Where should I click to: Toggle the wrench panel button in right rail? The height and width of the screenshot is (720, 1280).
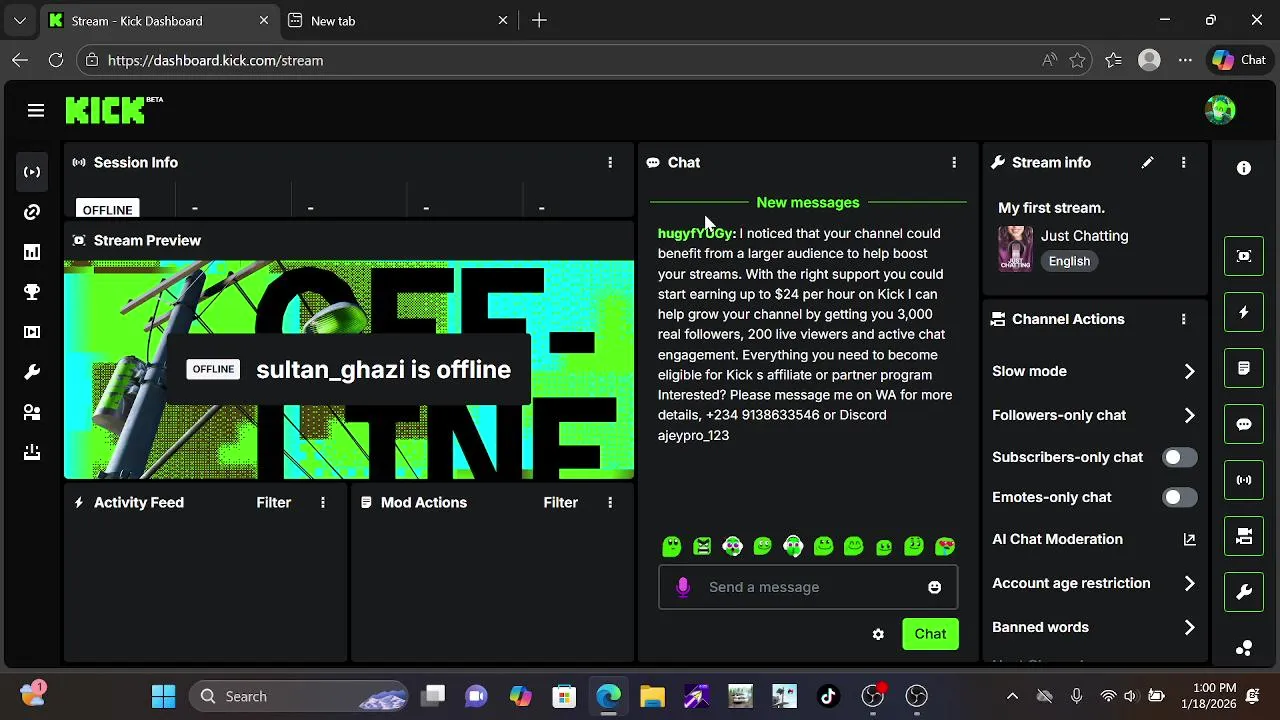(x=1244, y=592)
